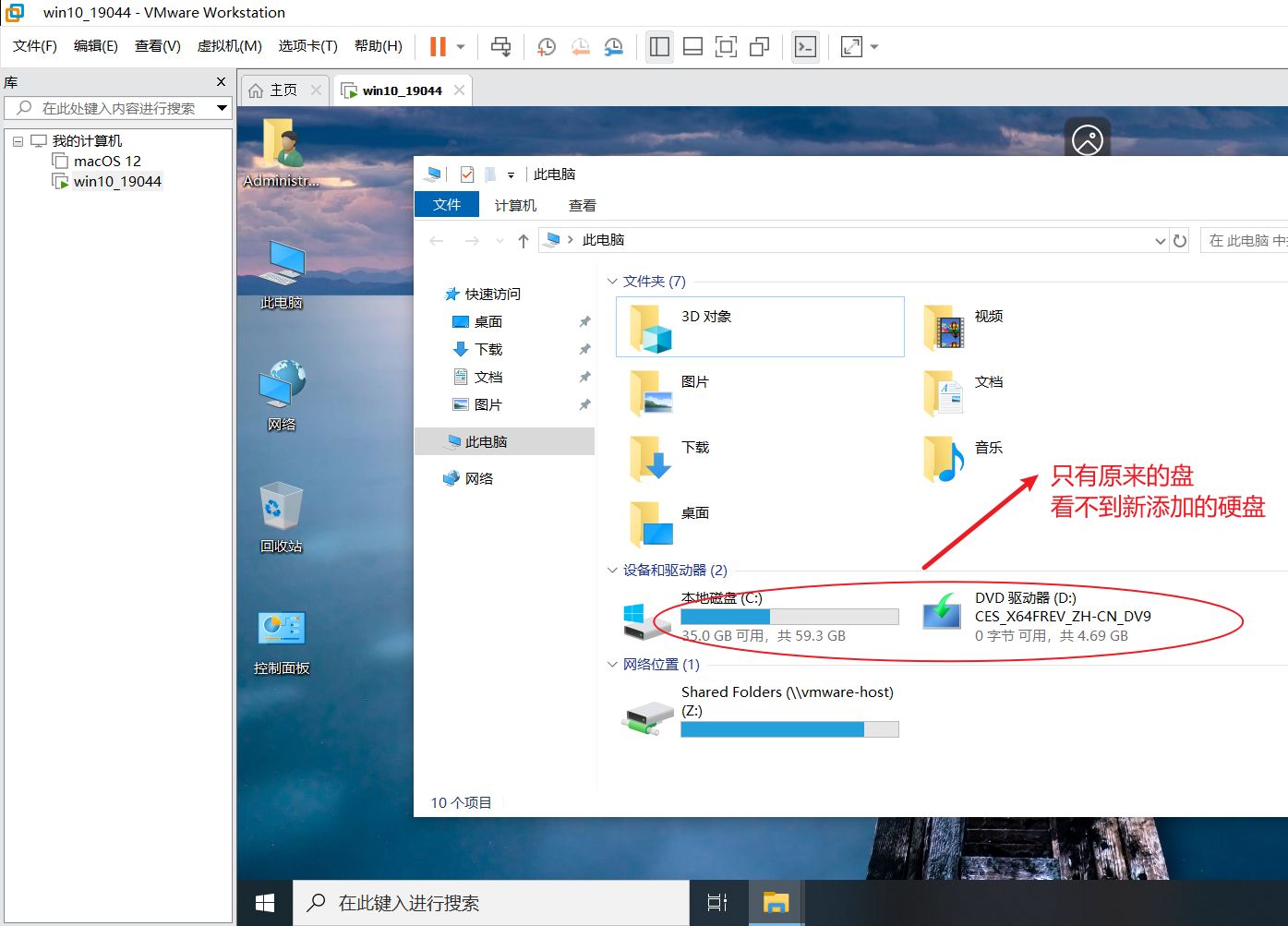Take a snapshot of this VM
Image resolution: width=1288 pixels, height=926 pixels.
[x=547, y=46]
